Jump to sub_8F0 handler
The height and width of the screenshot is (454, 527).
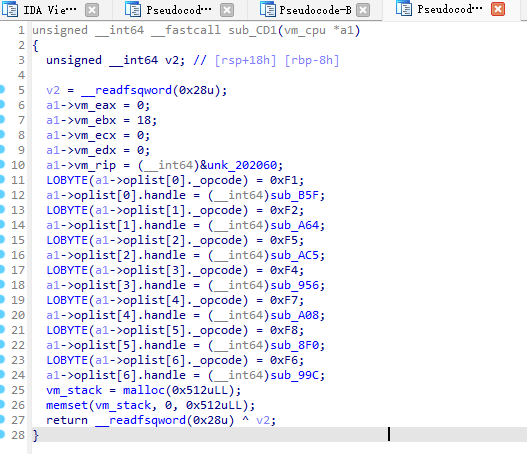[295, 345]
